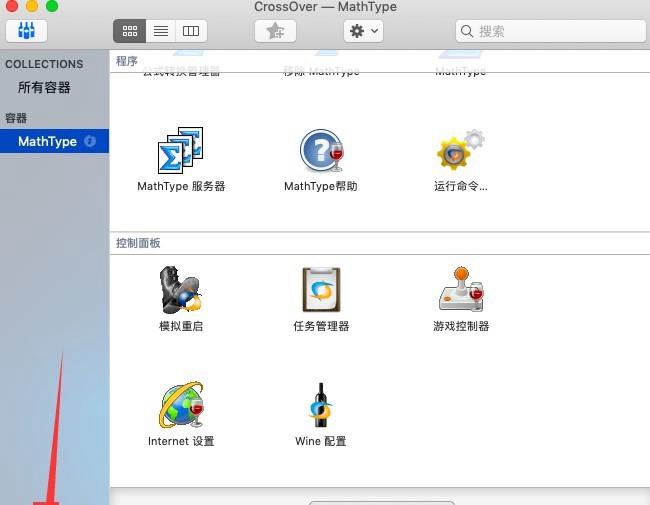The width and height of the screenshot is (650, 505).
Task: Launch the 运行命令... gear icon
Action: tap(461, 149)
